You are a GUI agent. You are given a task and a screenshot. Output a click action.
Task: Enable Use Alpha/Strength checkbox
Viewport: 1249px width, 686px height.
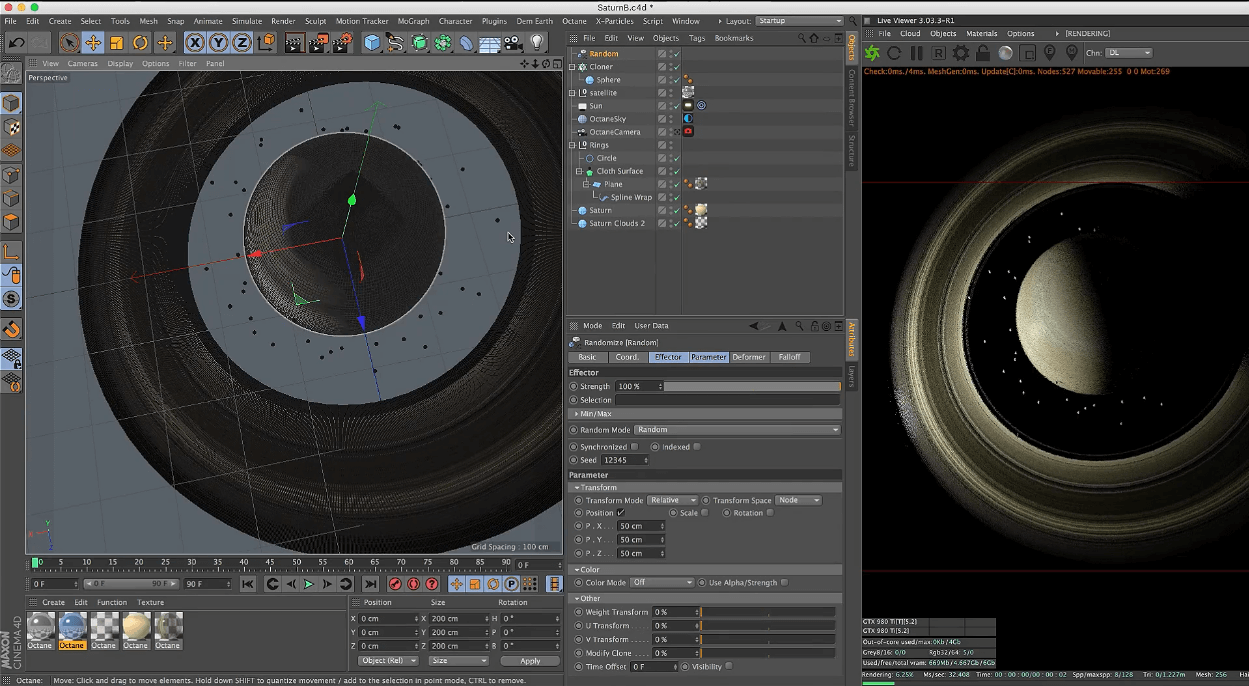point(784,582)
